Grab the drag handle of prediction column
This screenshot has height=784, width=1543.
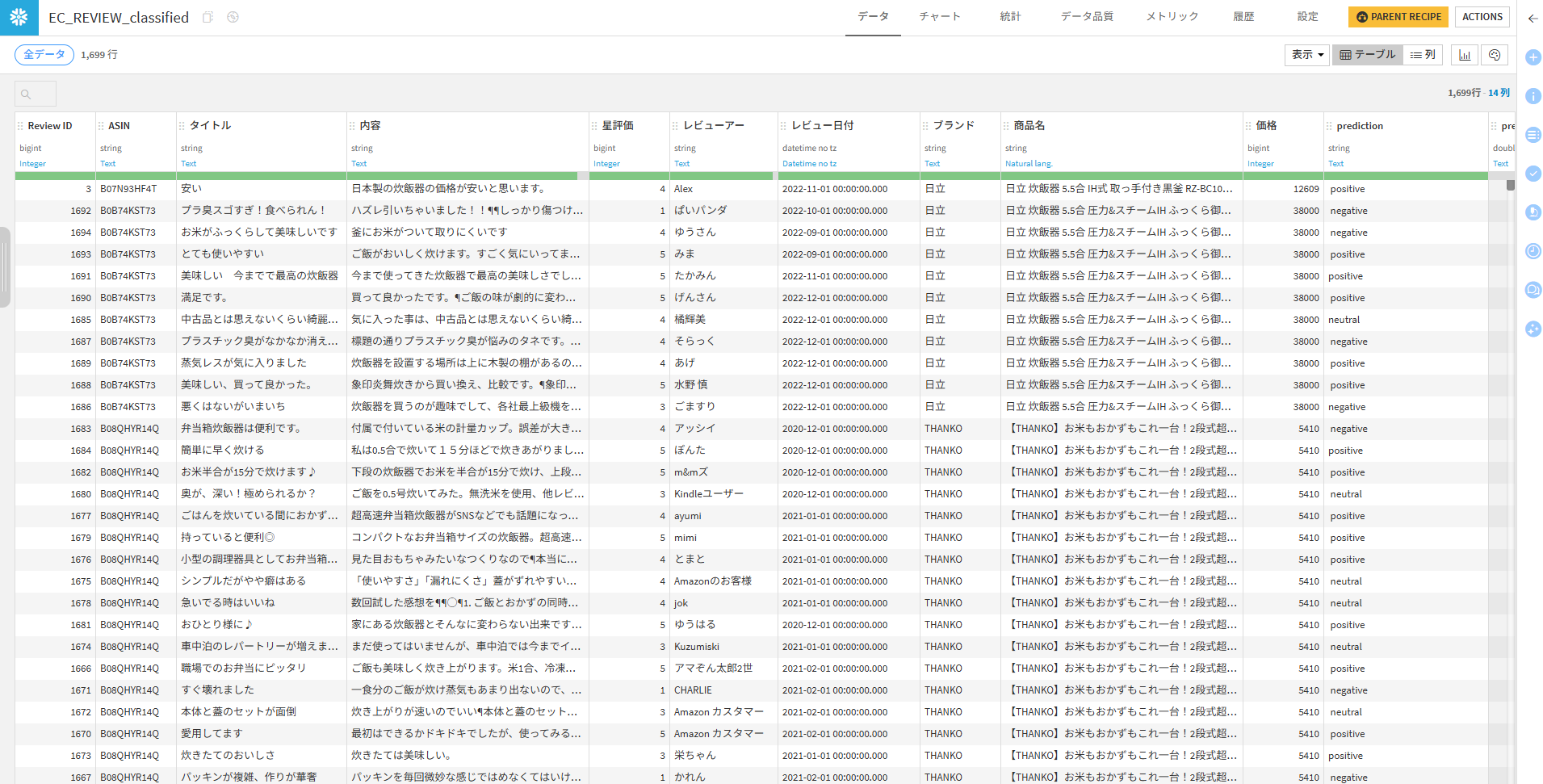click(x=1330, y=126)
